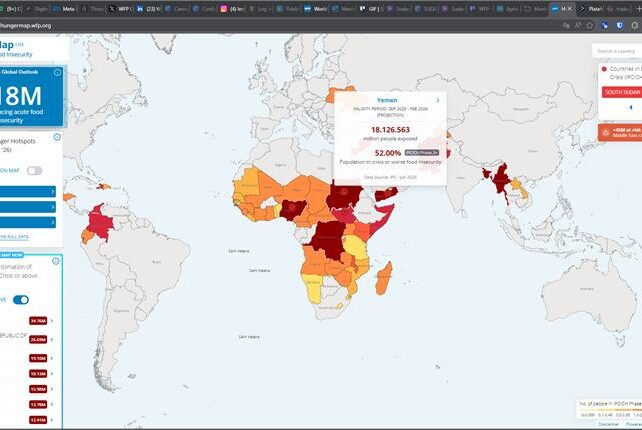
Task: Expand the 34.76M country row chevron
Action: pyautogui.click(x=52, y=320)
